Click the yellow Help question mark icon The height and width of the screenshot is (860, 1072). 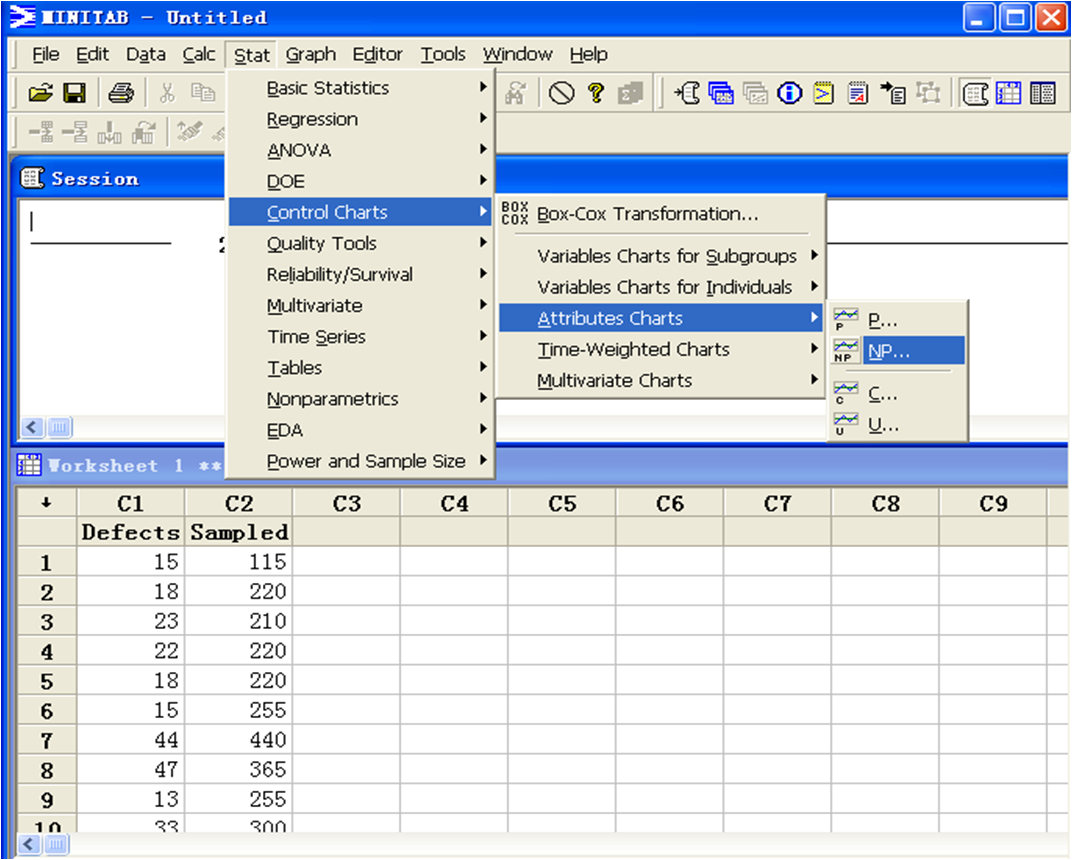pos(596,93)
